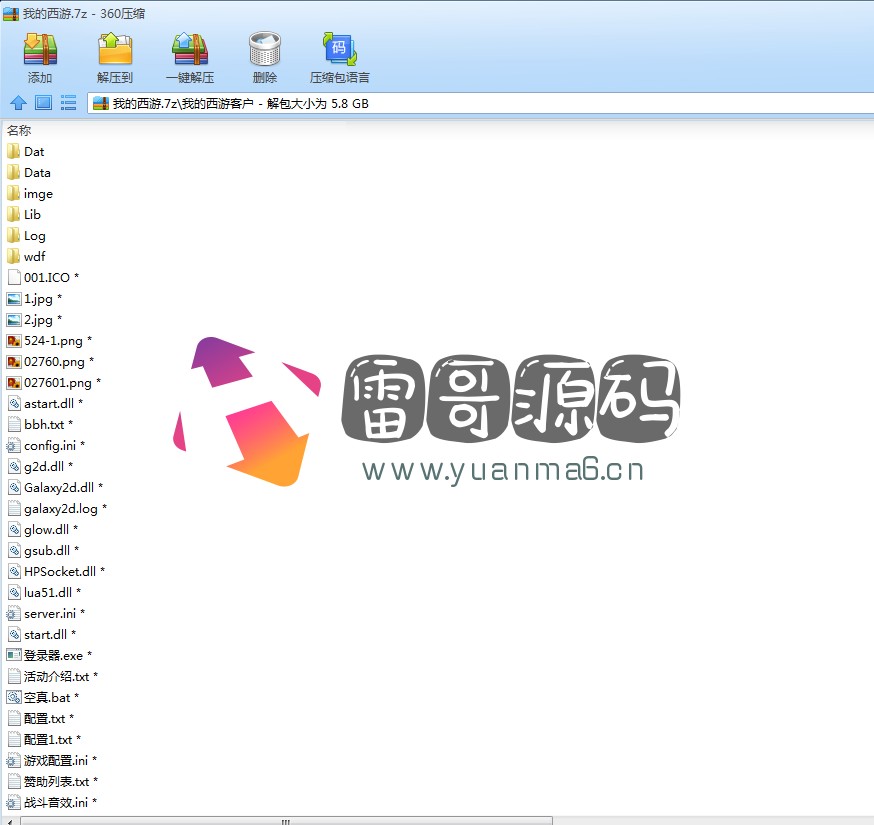Select the 空真.bat batch file icon
Image resolution: width=874 pixels, height=825 pixels.
coord(13,697)
